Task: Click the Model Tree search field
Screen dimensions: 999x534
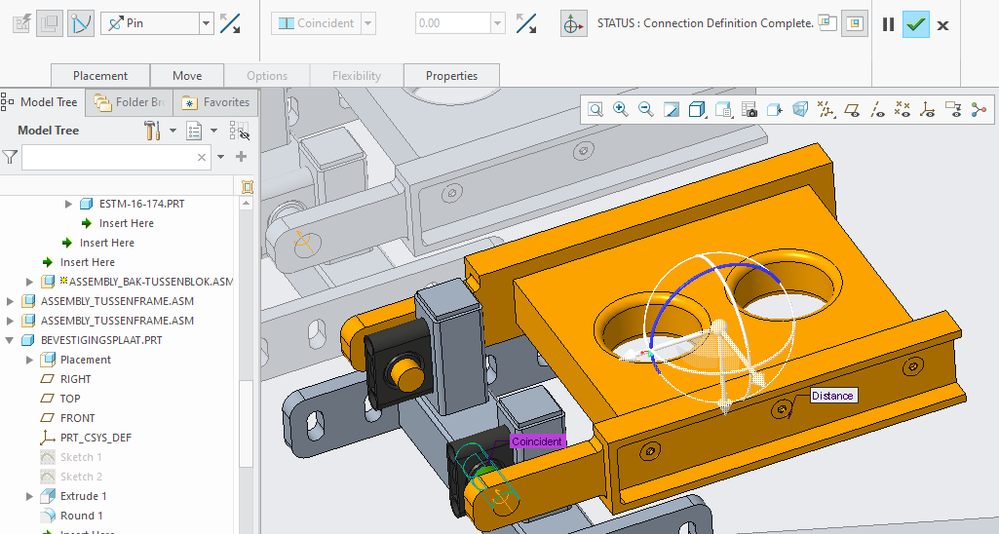Action: [110, 157]
